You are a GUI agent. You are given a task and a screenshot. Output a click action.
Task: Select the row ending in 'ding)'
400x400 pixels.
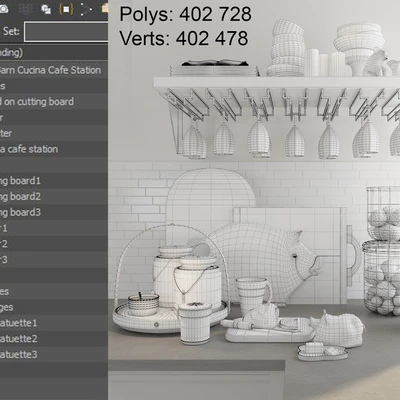tap(54, 52)
